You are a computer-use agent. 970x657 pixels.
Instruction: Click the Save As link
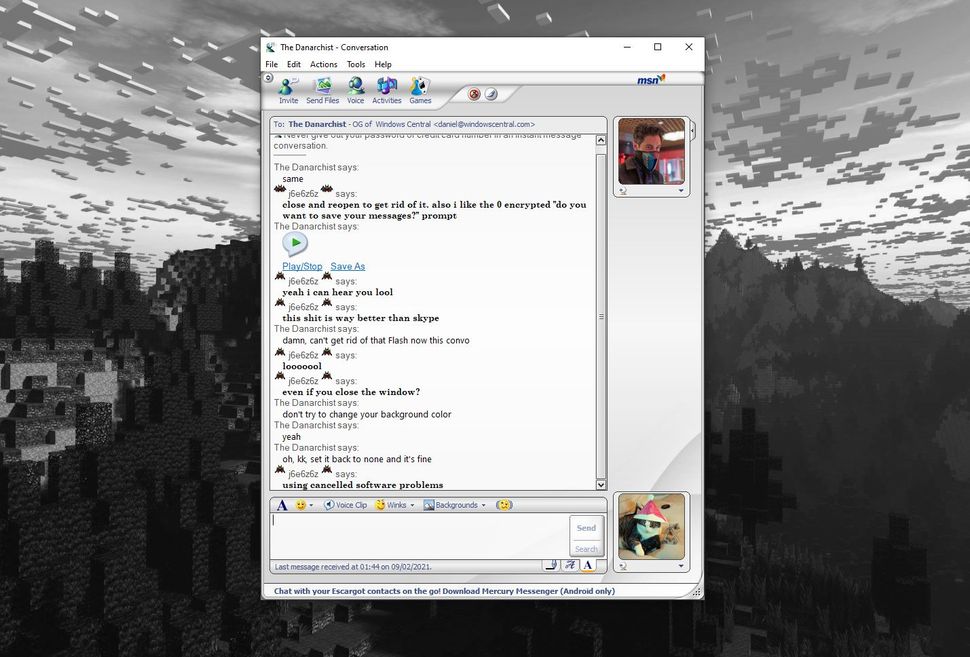click(347, 266)
